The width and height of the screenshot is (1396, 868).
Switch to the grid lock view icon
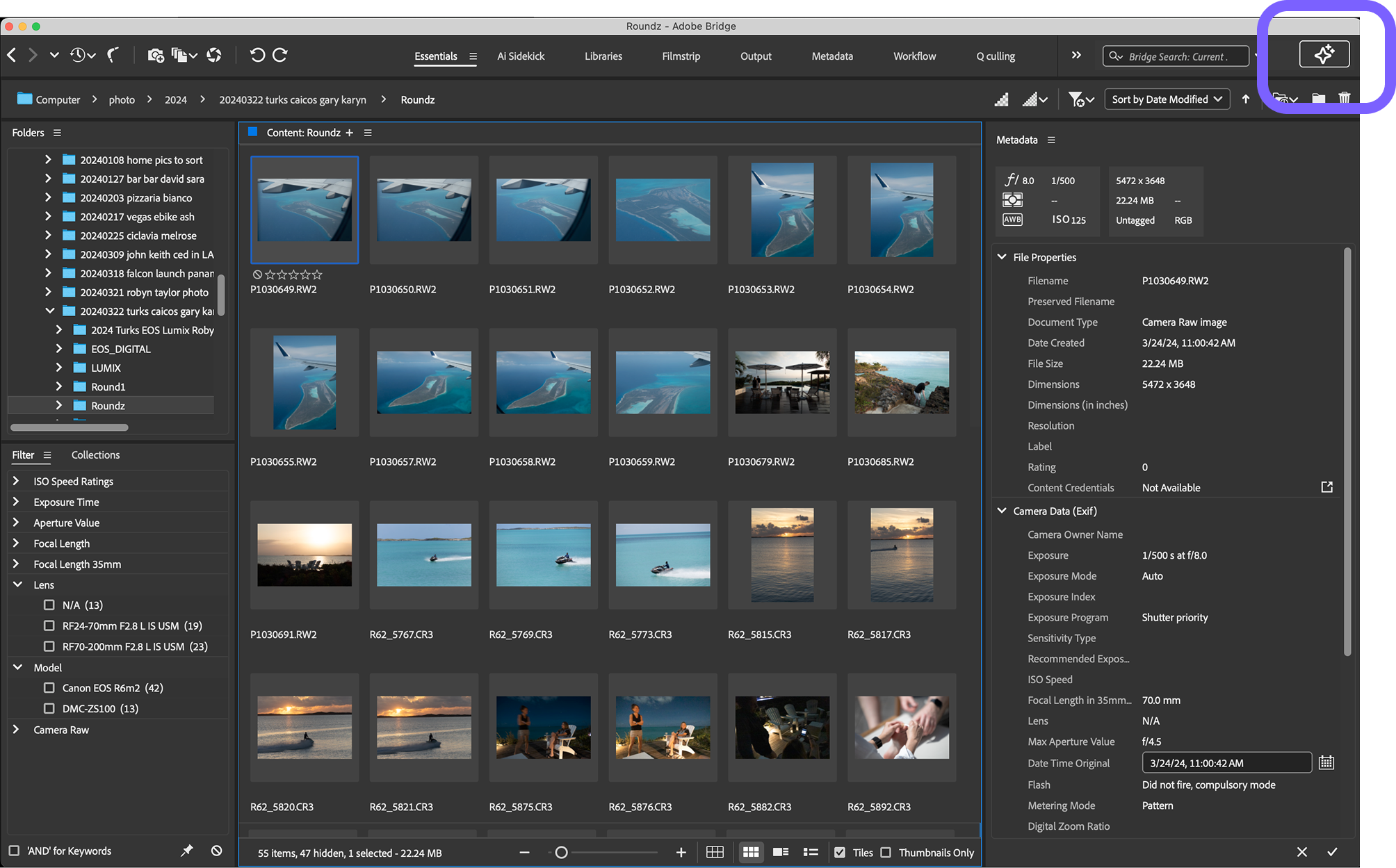pos(715,852)
